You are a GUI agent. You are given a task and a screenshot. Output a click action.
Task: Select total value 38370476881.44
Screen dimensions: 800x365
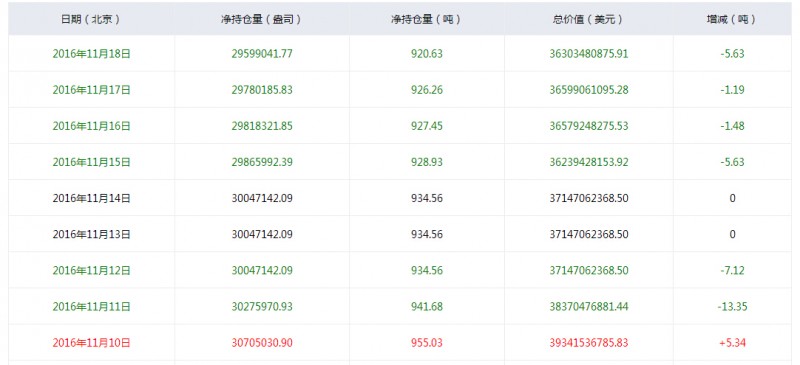(589, 306)
